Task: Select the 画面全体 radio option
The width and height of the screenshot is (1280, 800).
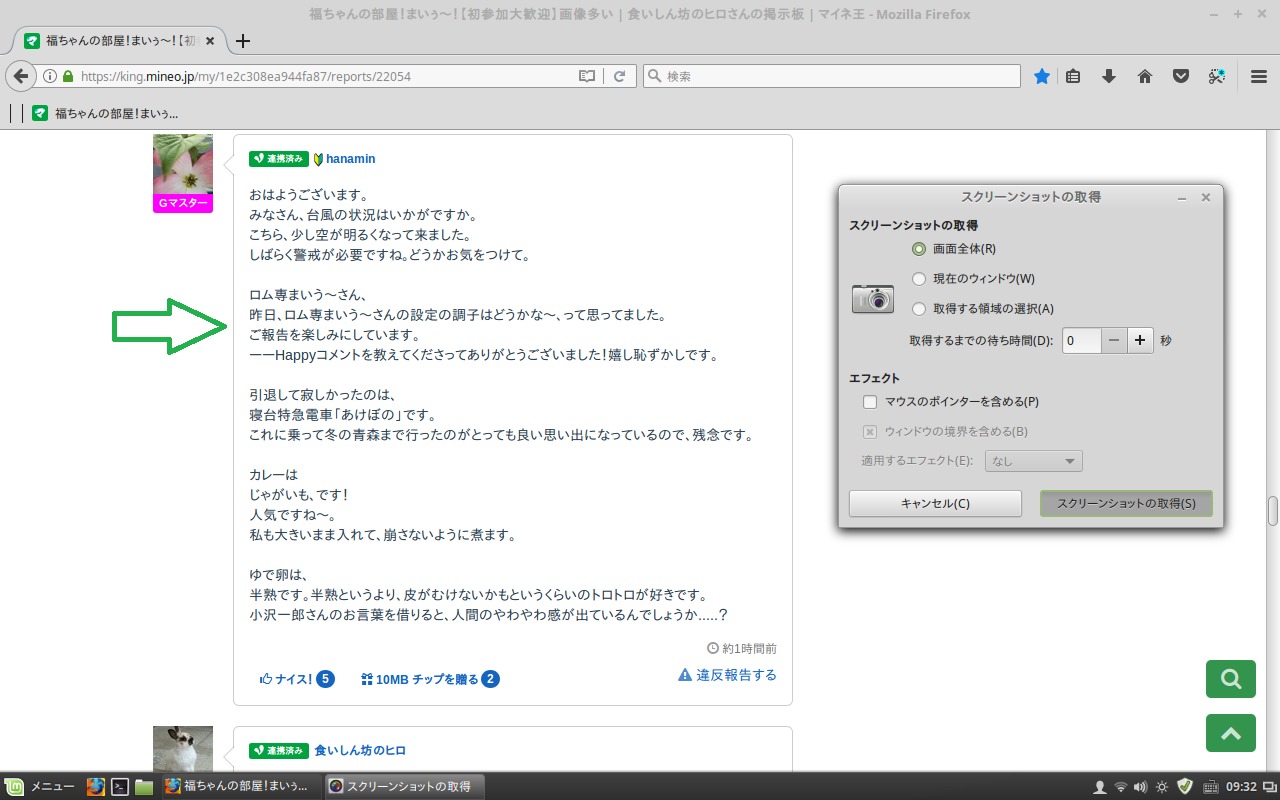Action: [x=919, y=249]
